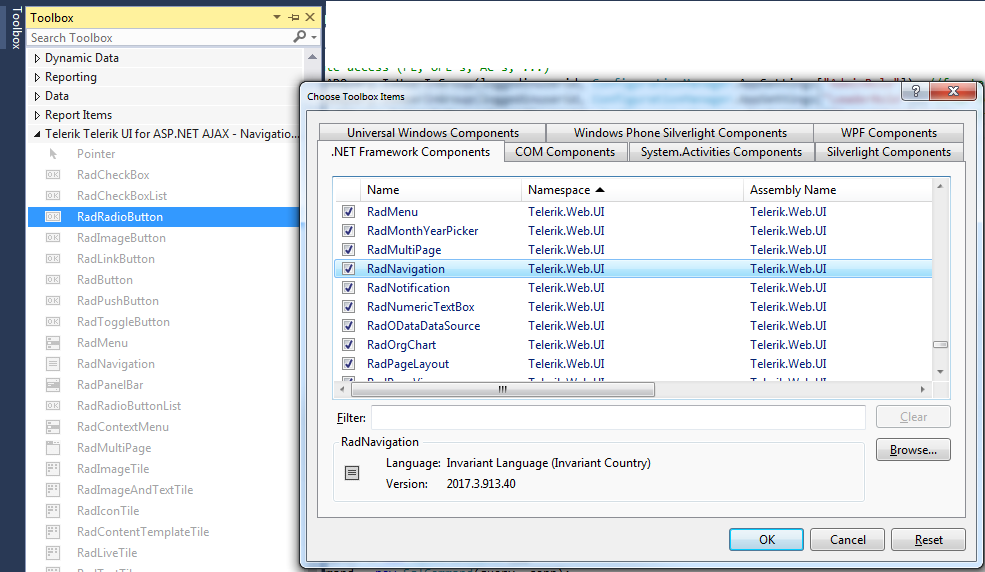Image resolution: width=985 pixels, height=572 pixels.
Task: Open the COM Components tab
Action: pos(565,152)
